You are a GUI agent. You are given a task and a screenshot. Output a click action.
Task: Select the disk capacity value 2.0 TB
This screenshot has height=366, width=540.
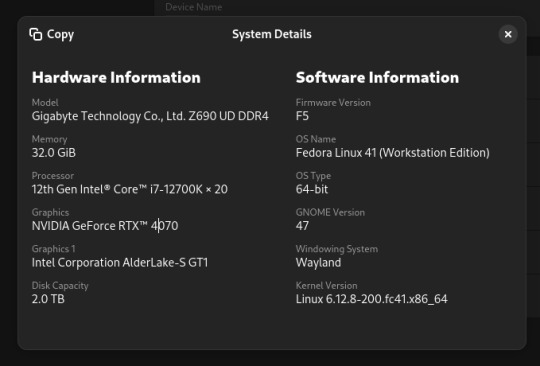(x=48, y=299)
